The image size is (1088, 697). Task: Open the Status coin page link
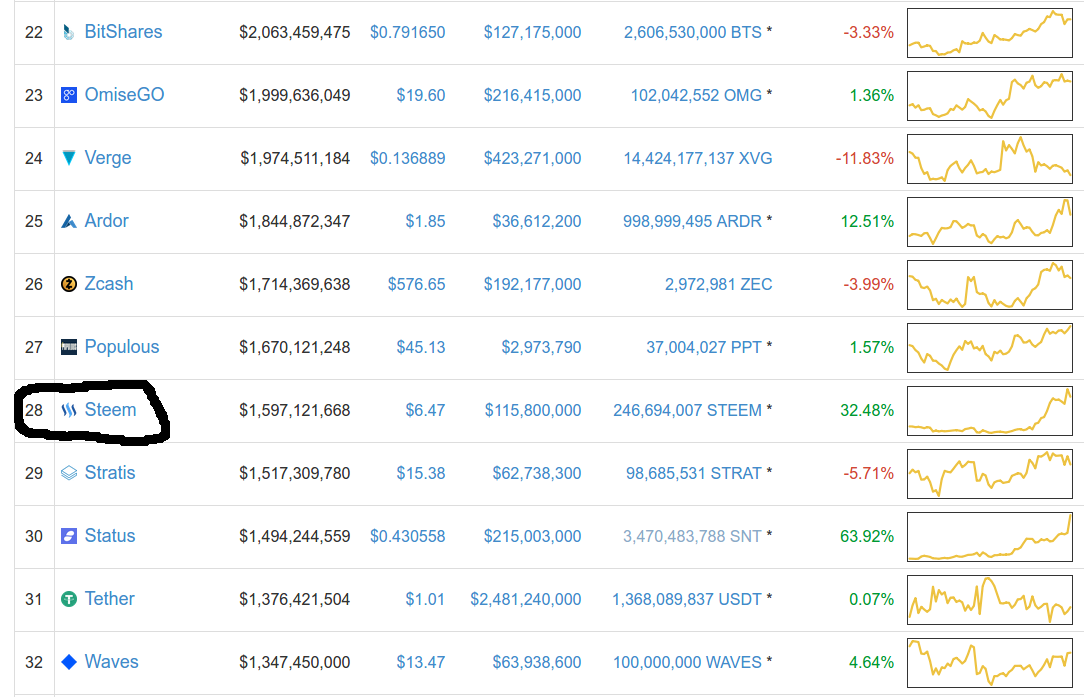point(110,536)
